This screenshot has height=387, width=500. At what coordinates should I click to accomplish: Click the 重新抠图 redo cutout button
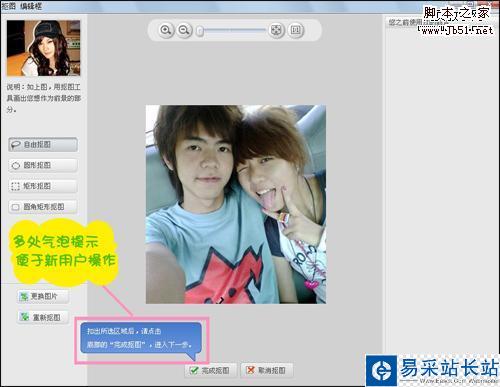tap(43, 317)
